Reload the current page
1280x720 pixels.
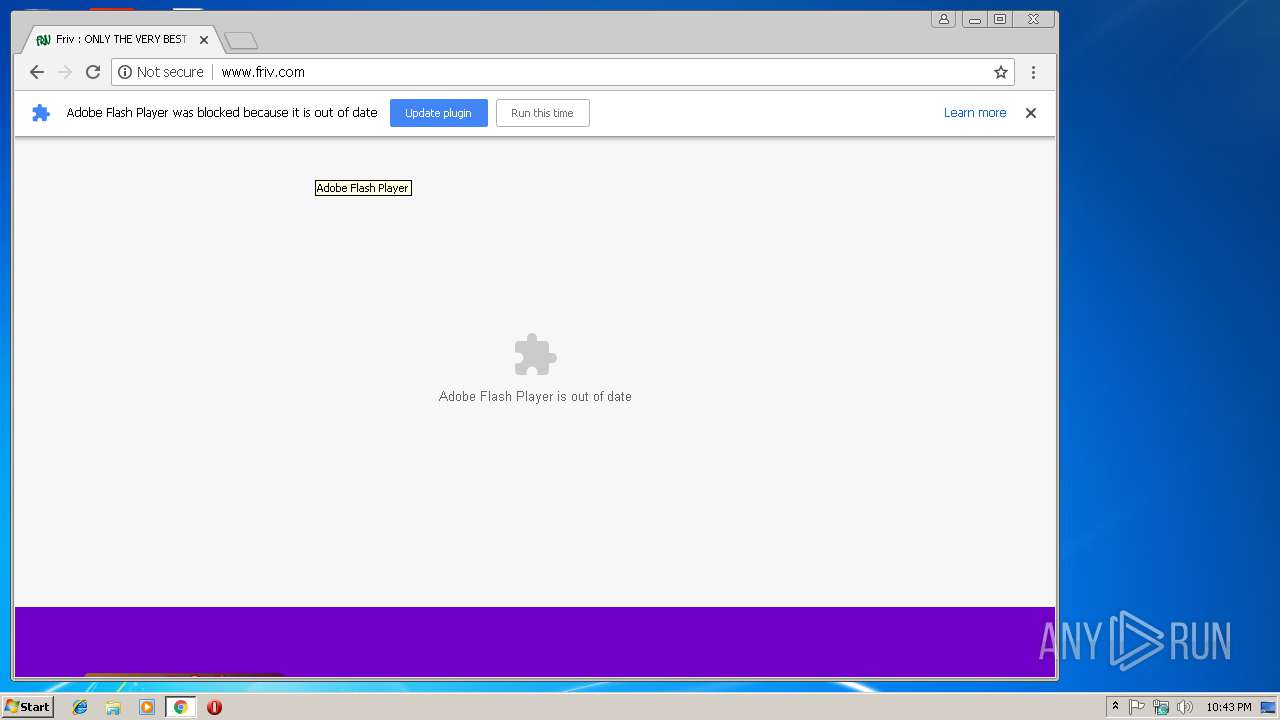[93, 72]
